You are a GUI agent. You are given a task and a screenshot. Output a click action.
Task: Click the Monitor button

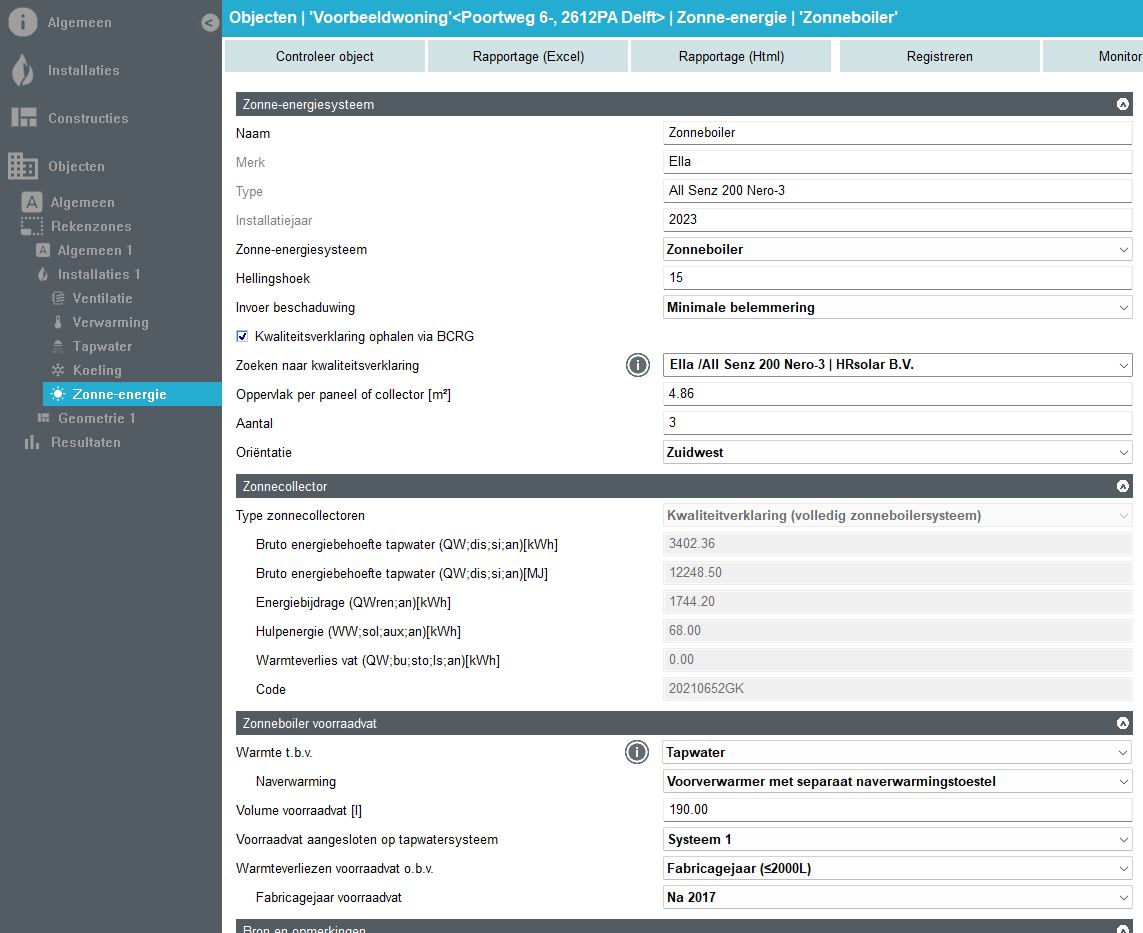coord(1093,56)
